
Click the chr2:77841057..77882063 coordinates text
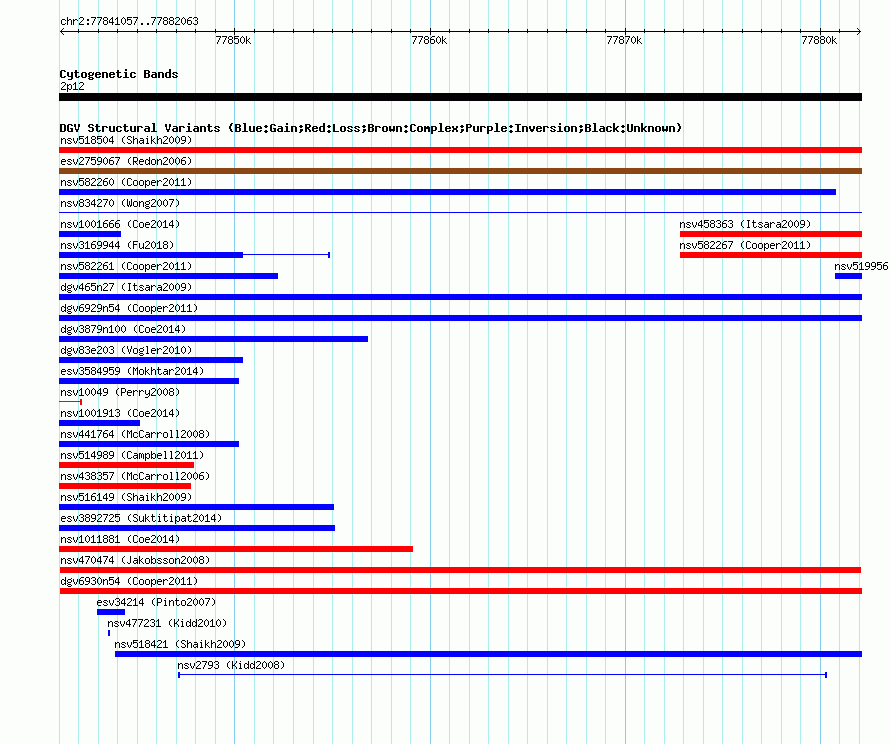tap(129, 21)
